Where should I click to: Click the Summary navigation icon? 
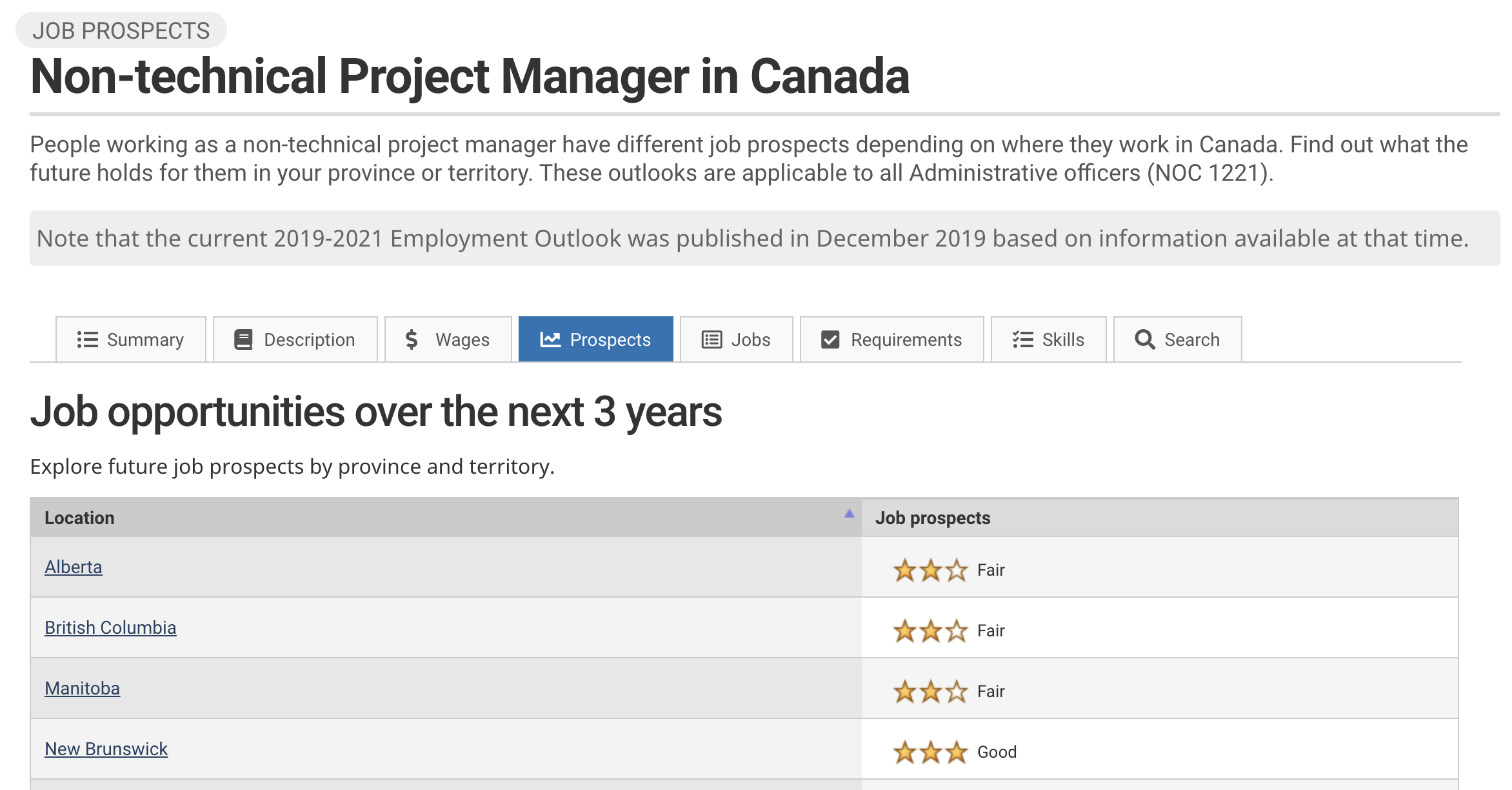point(88,339)
